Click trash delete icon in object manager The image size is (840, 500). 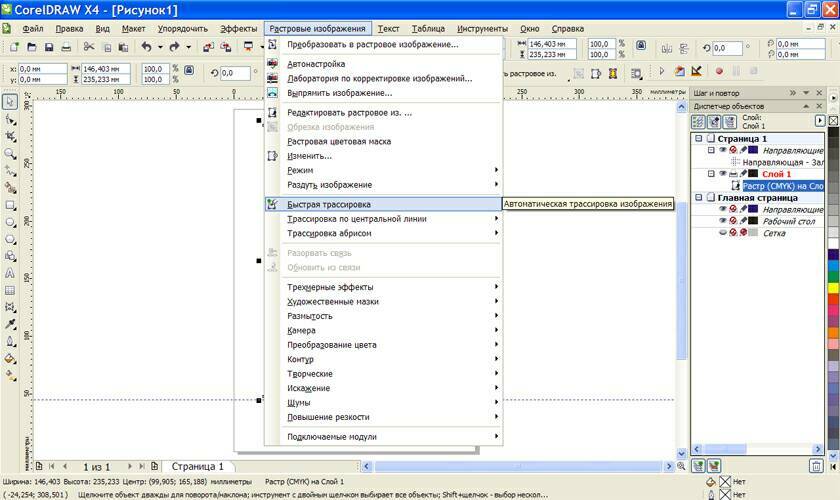(x=817, y=465)
